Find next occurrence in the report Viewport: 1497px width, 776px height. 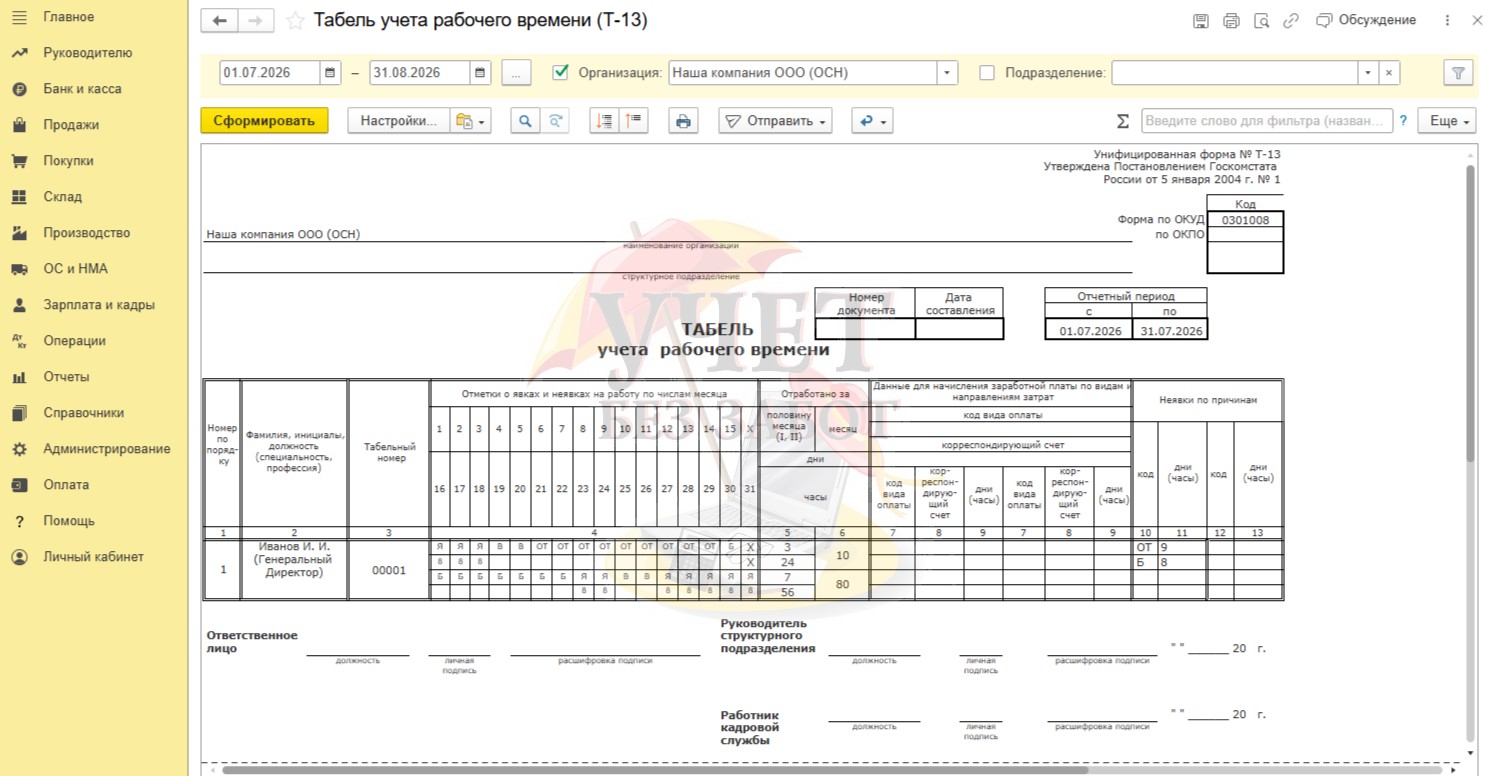[x=556, y=121]
